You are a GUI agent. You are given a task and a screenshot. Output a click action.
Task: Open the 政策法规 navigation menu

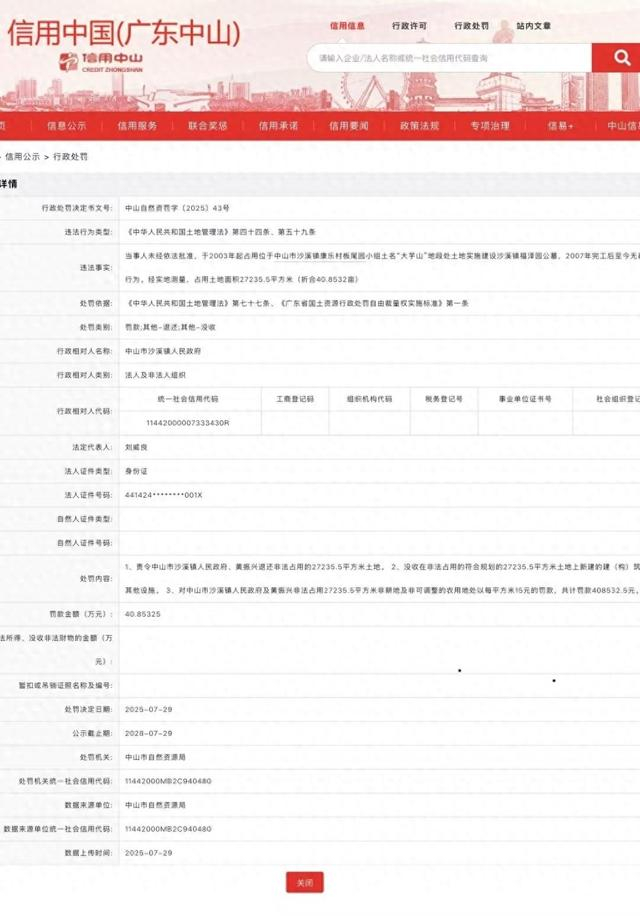click(x=419, y=126)
